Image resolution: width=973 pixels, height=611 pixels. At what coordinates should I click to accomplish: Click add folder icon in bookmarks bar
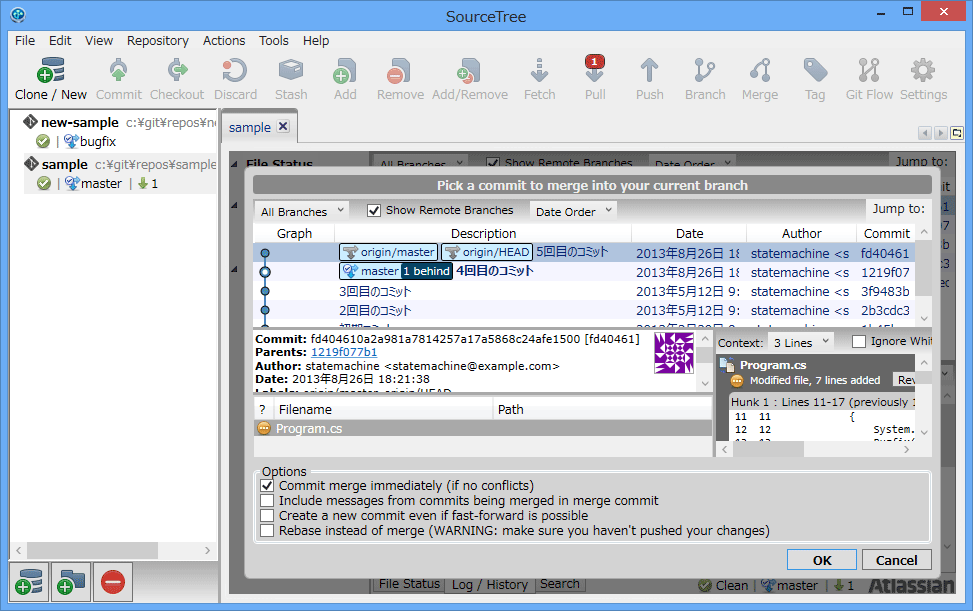(x=71, y=582)
